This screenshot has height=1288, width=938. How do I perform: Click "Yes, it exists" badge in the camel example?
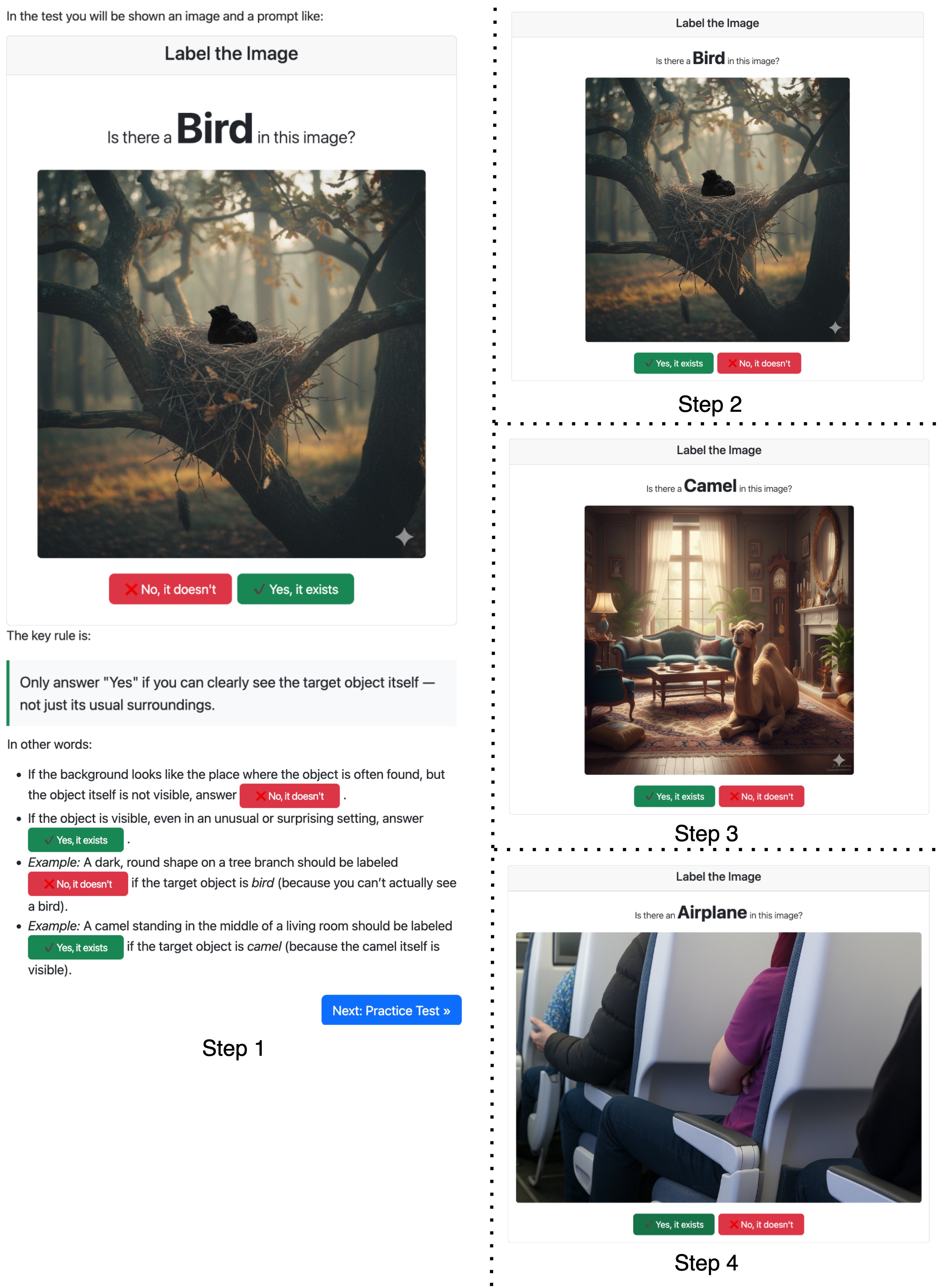(76, 947)
